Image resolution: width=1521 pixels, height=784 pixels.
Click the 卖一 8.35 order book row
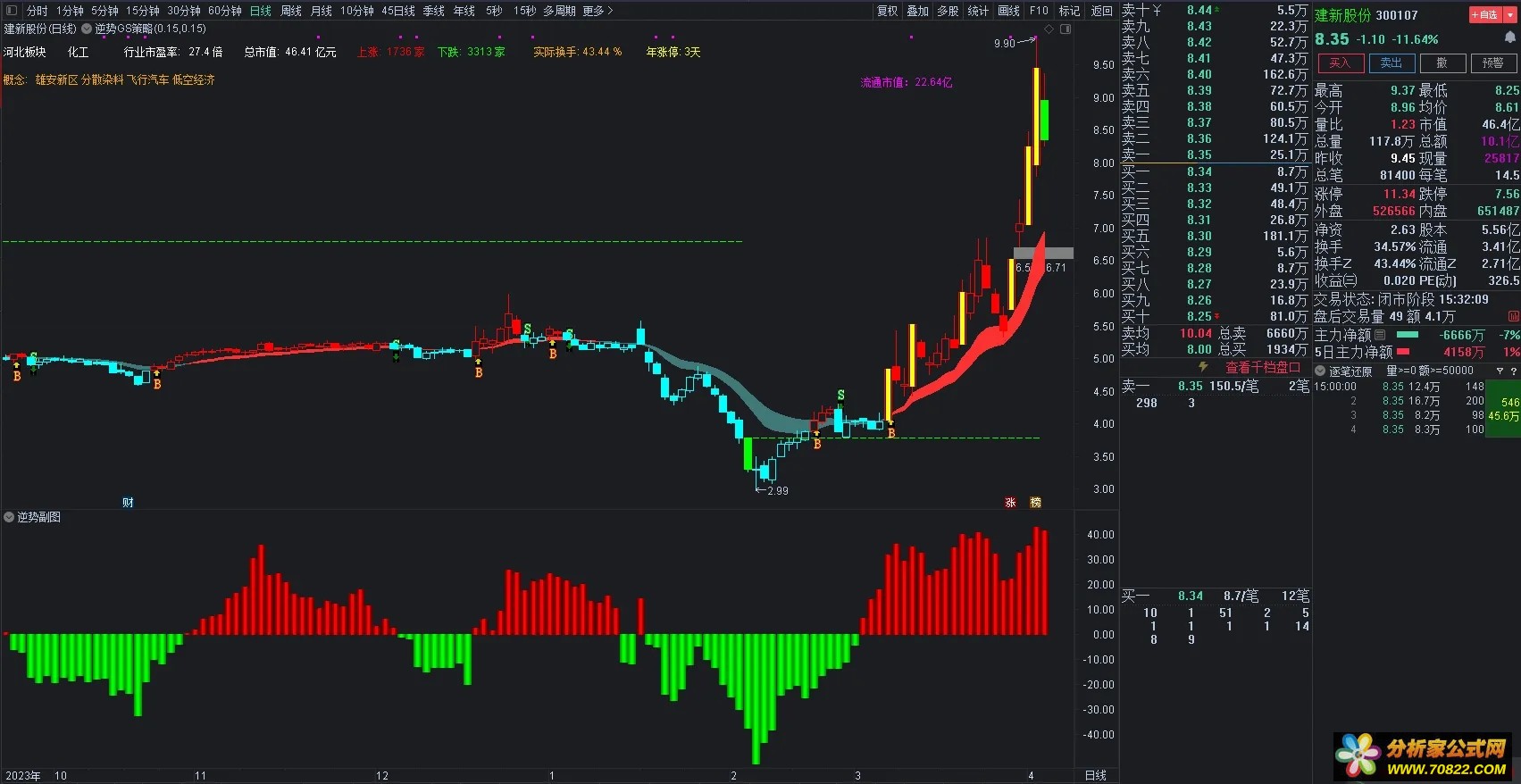coord(1215,154)
